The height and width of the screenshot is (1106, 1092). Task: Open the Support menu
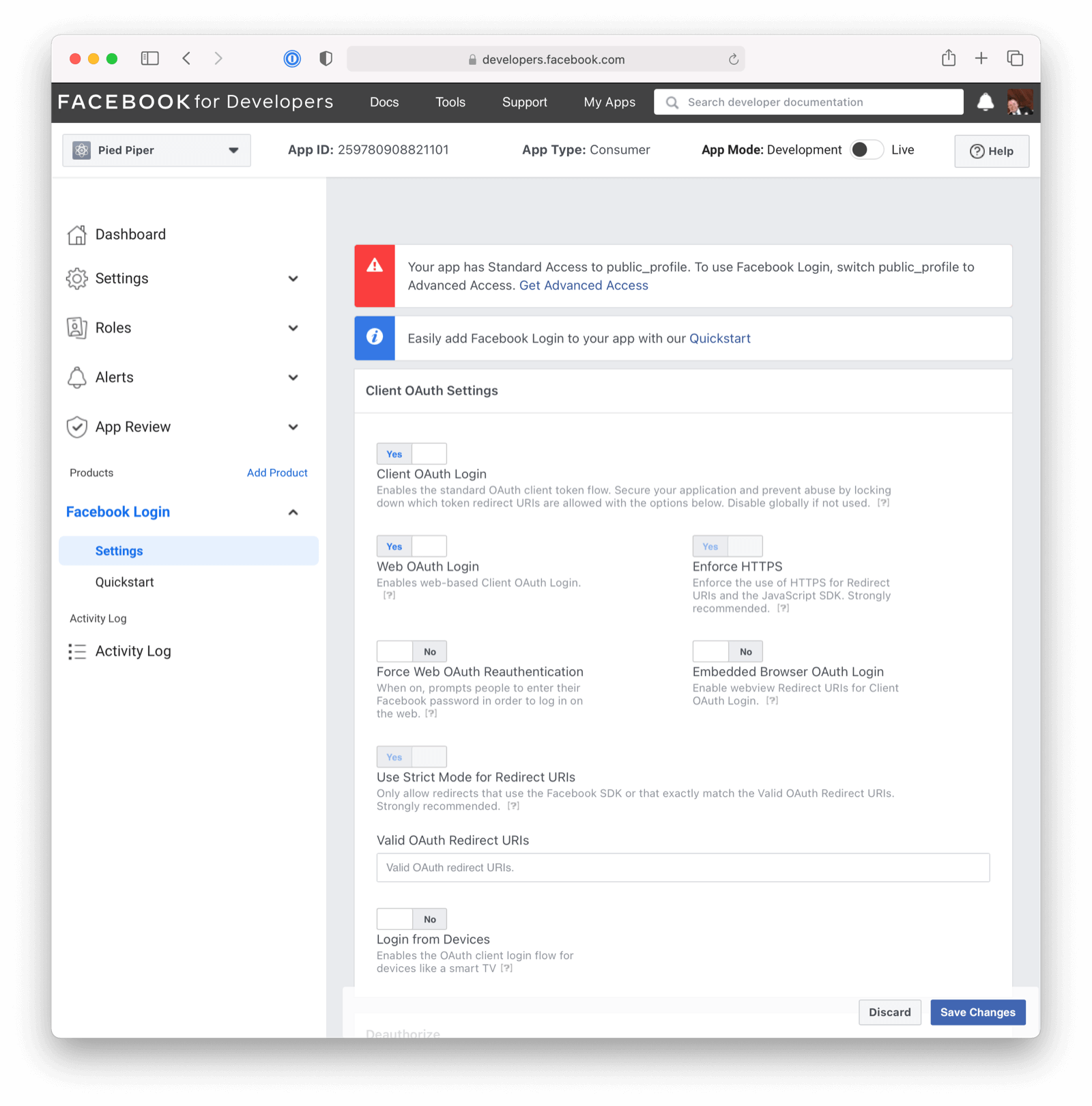click(x=525, y=102)
